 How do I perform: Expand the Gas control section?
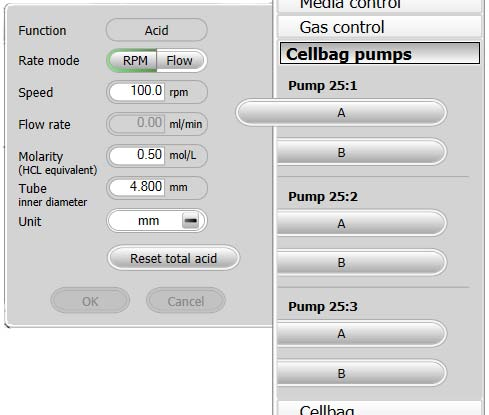[379, 27]
